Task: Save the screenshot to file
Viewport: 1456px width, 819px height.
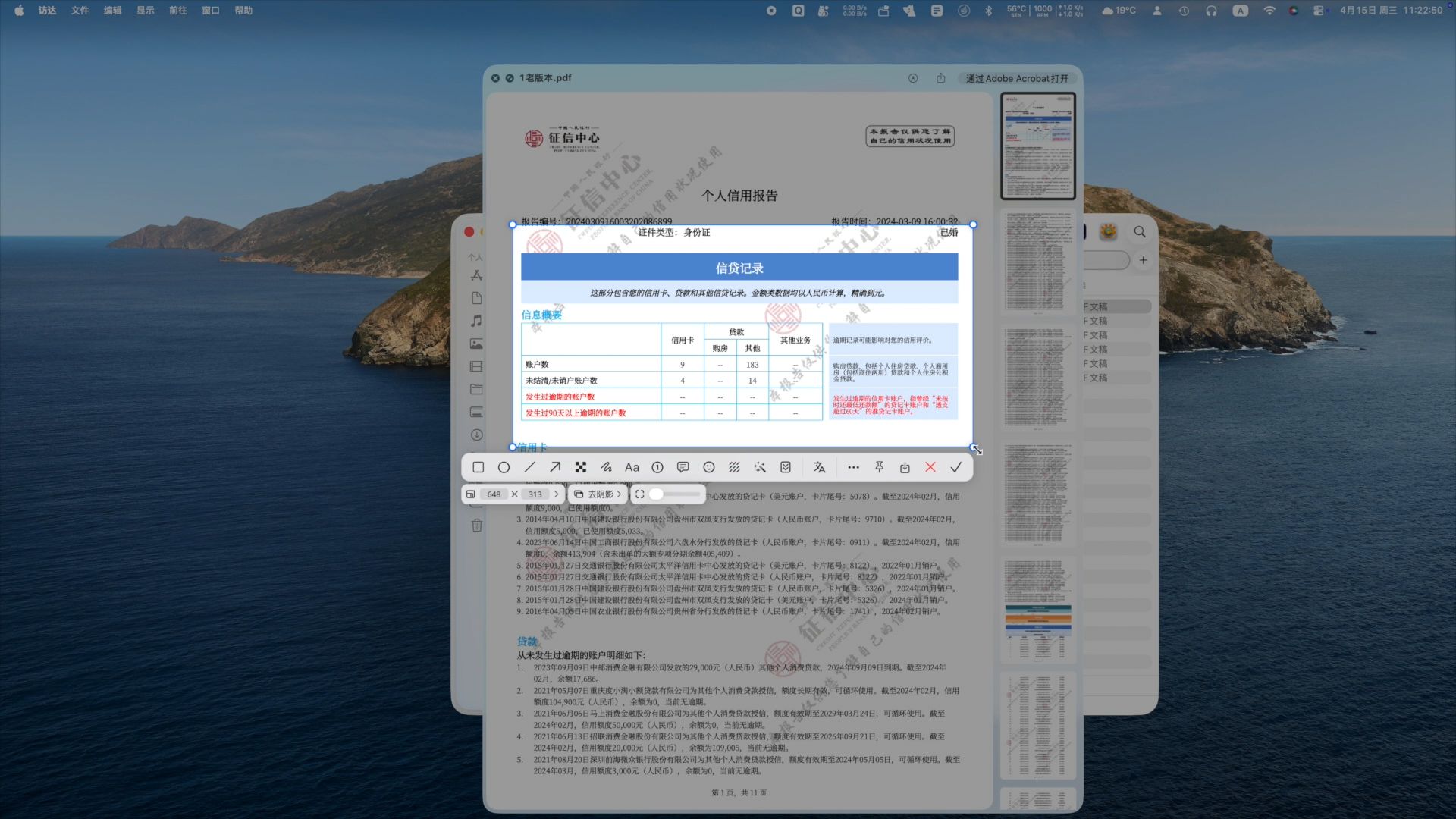Action: click(x=905, y=467)
